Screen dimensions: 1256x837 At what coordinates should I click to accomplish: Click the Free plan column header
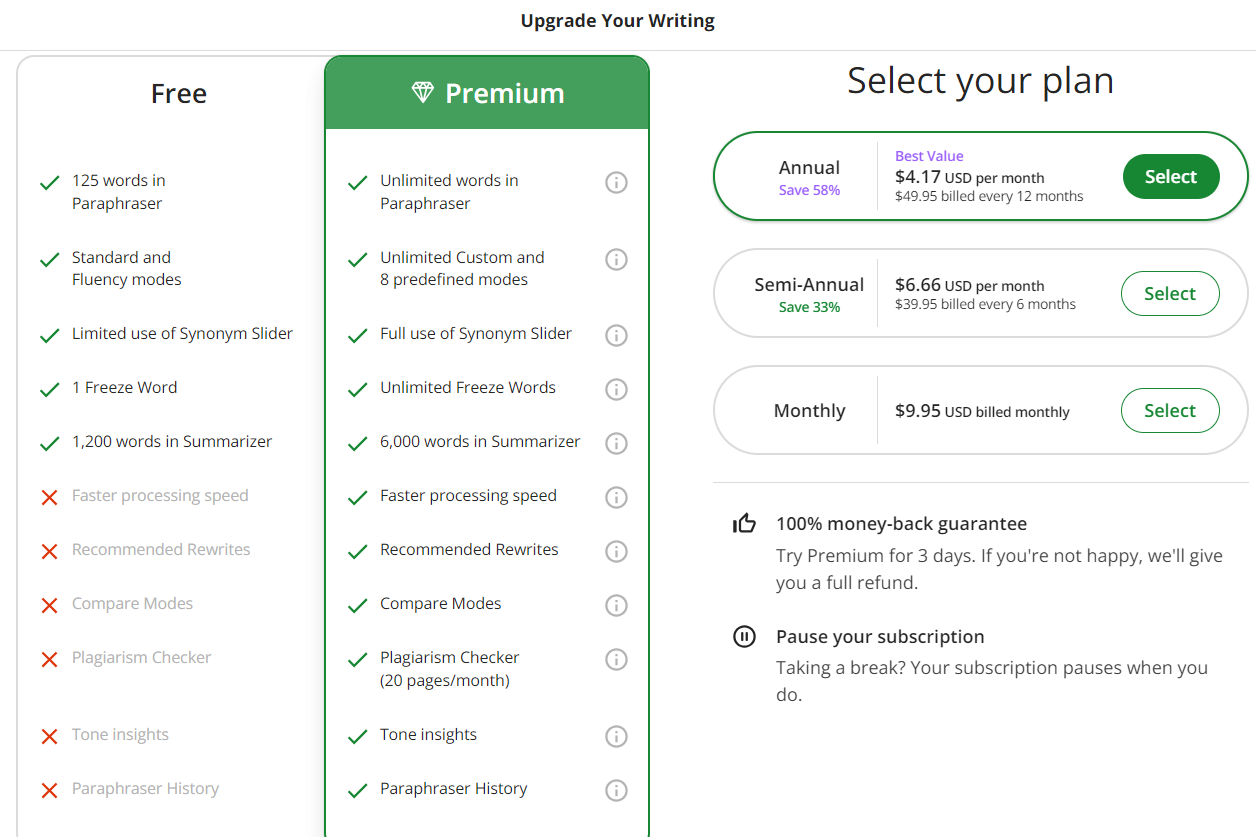[179, 94]
